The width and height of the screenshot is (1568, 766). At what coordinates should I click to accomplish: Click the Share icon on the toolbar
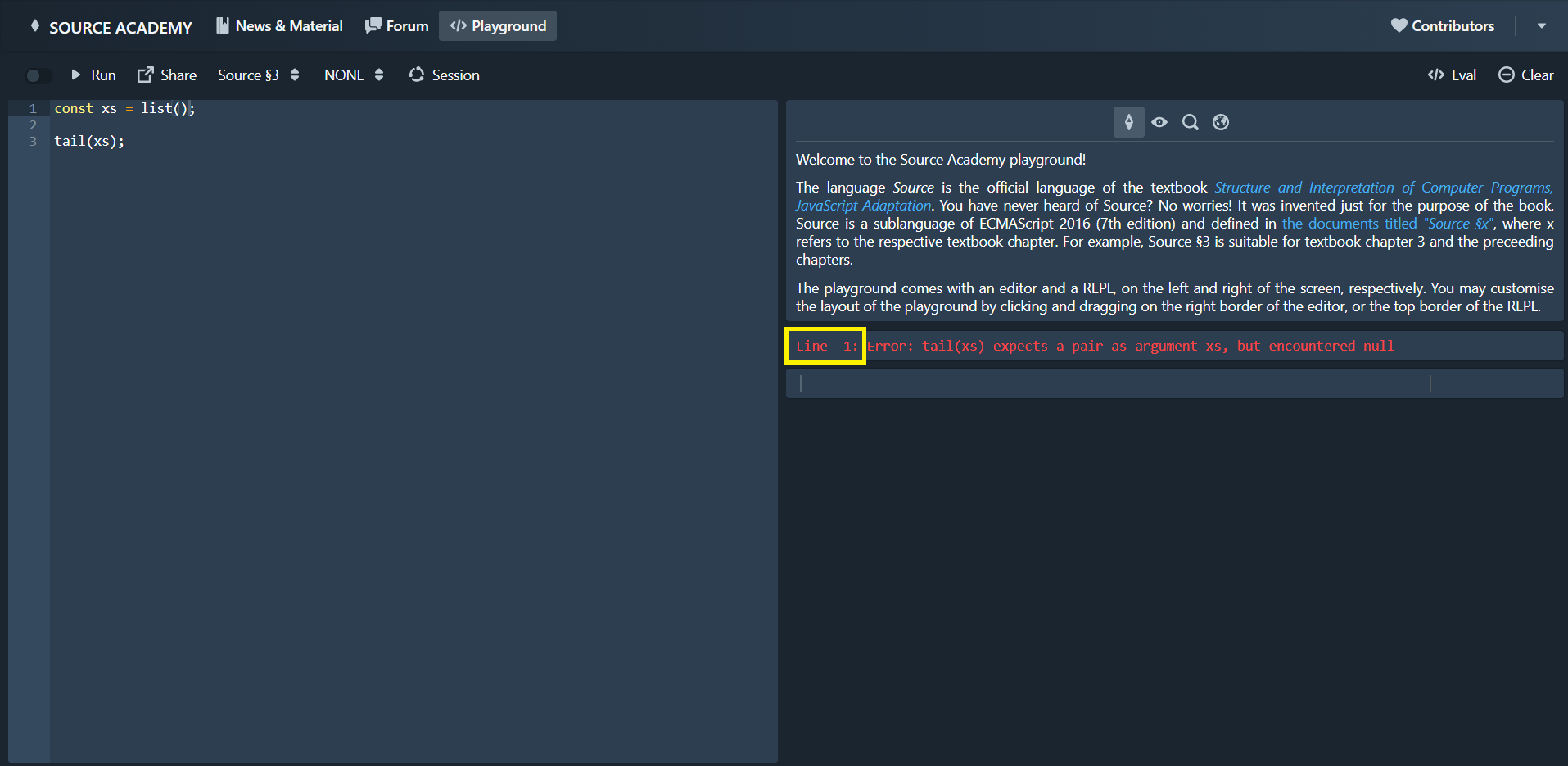tap(145, 75)
